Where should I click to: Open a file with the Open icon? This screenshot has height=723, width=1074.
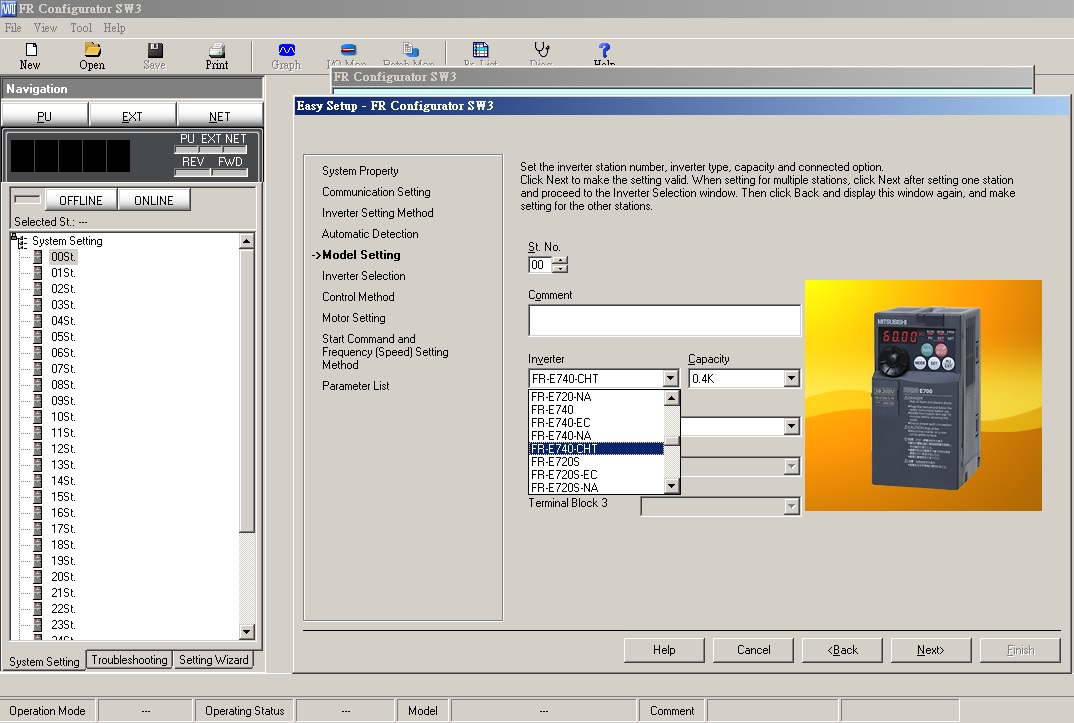pyautogui.click(x=92, y=50)
